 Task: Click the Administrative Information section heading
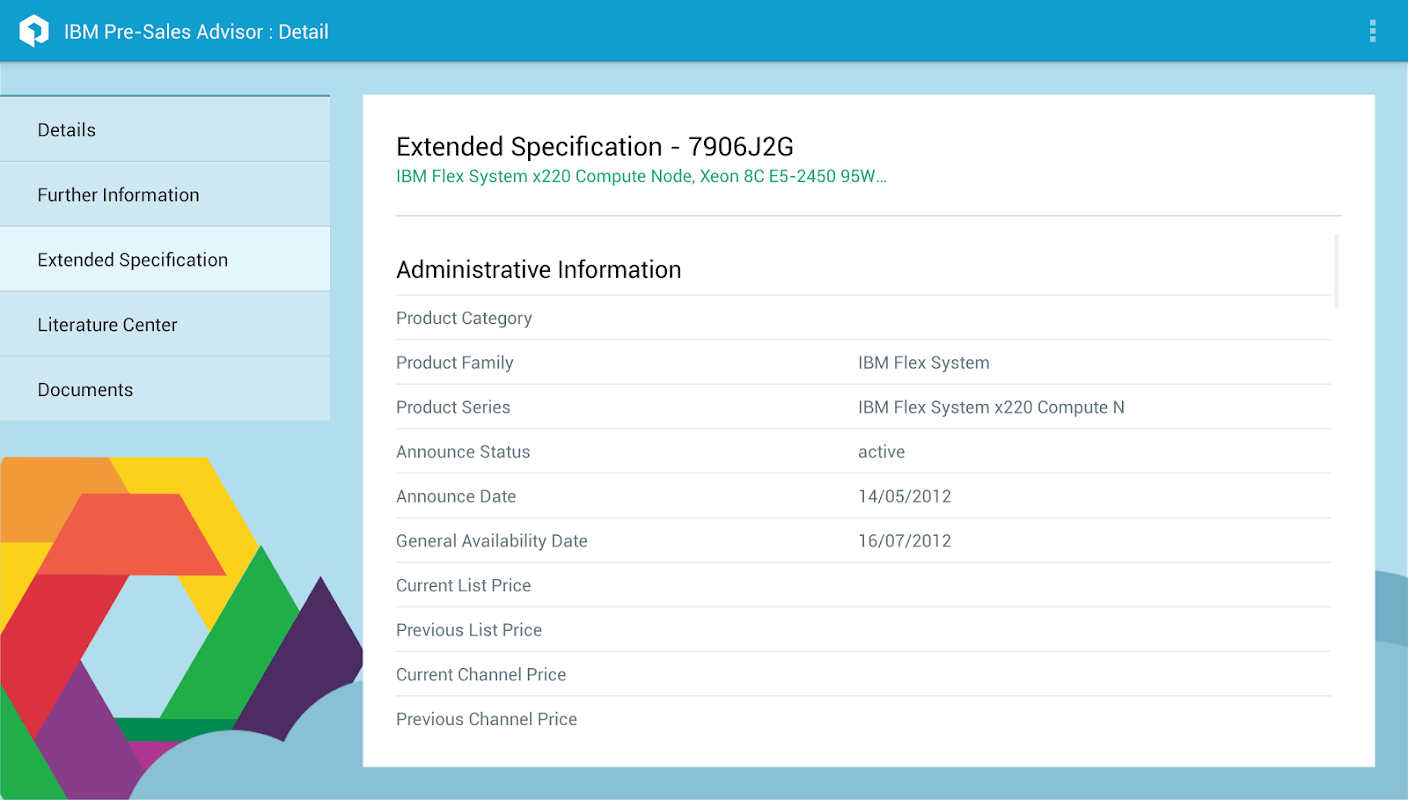[x=539, y=270]
